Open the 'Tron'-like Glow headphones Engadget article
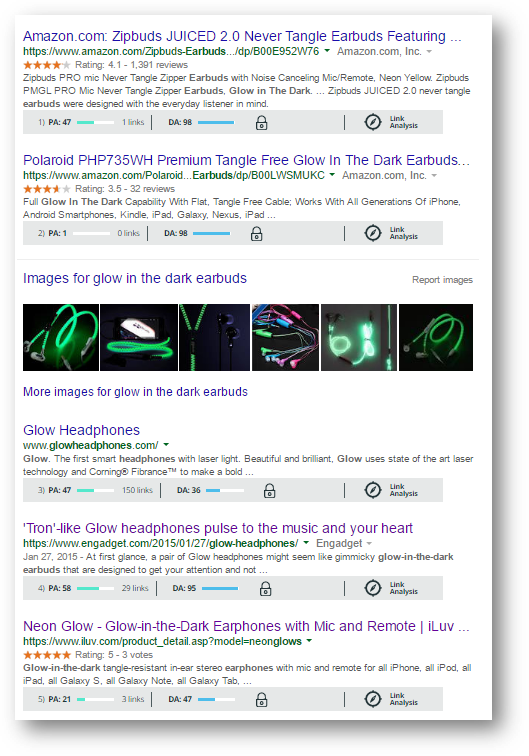This screenshot has height=756, width=529. pos(218,528)
